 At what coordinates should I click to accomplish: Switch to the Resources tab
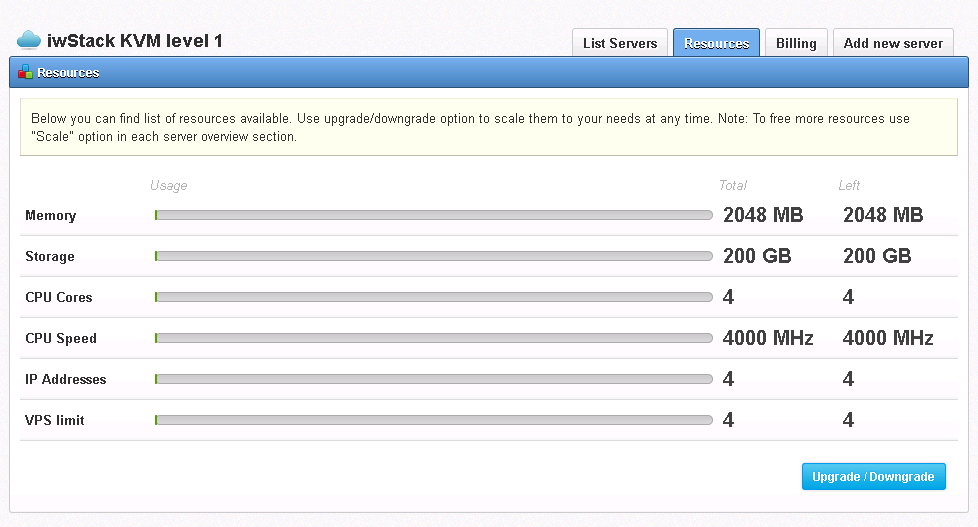pyautogui.click(x=716, y=43)
